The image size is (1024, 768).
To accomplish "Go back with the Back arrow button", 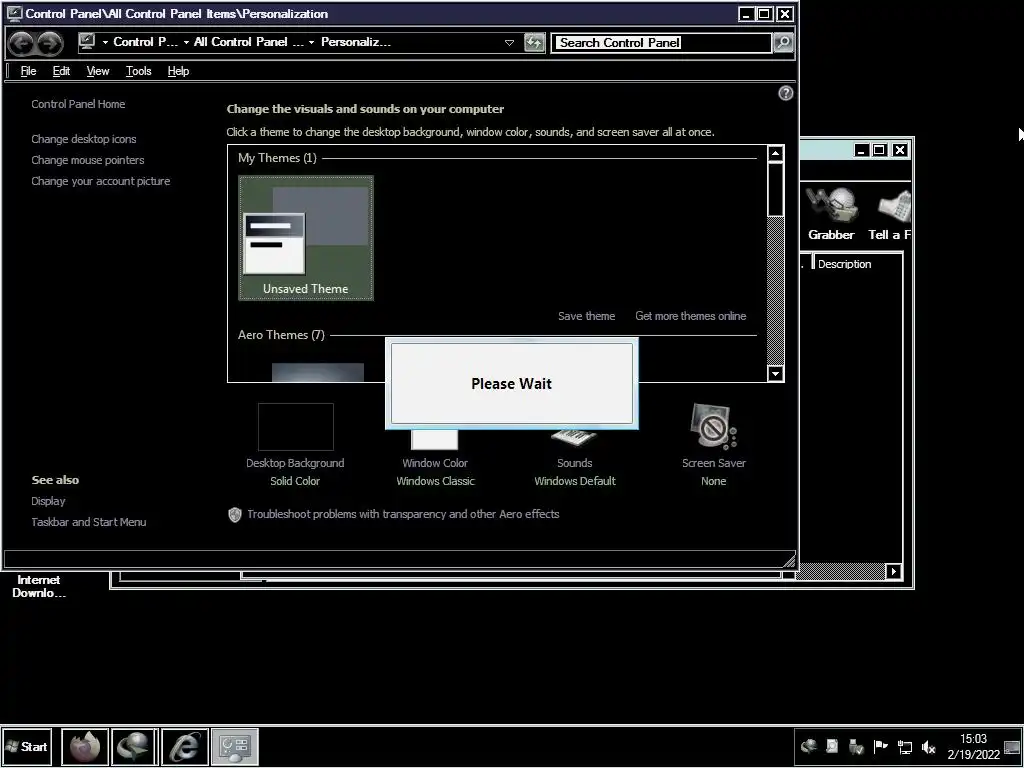I will coord(21,43).
